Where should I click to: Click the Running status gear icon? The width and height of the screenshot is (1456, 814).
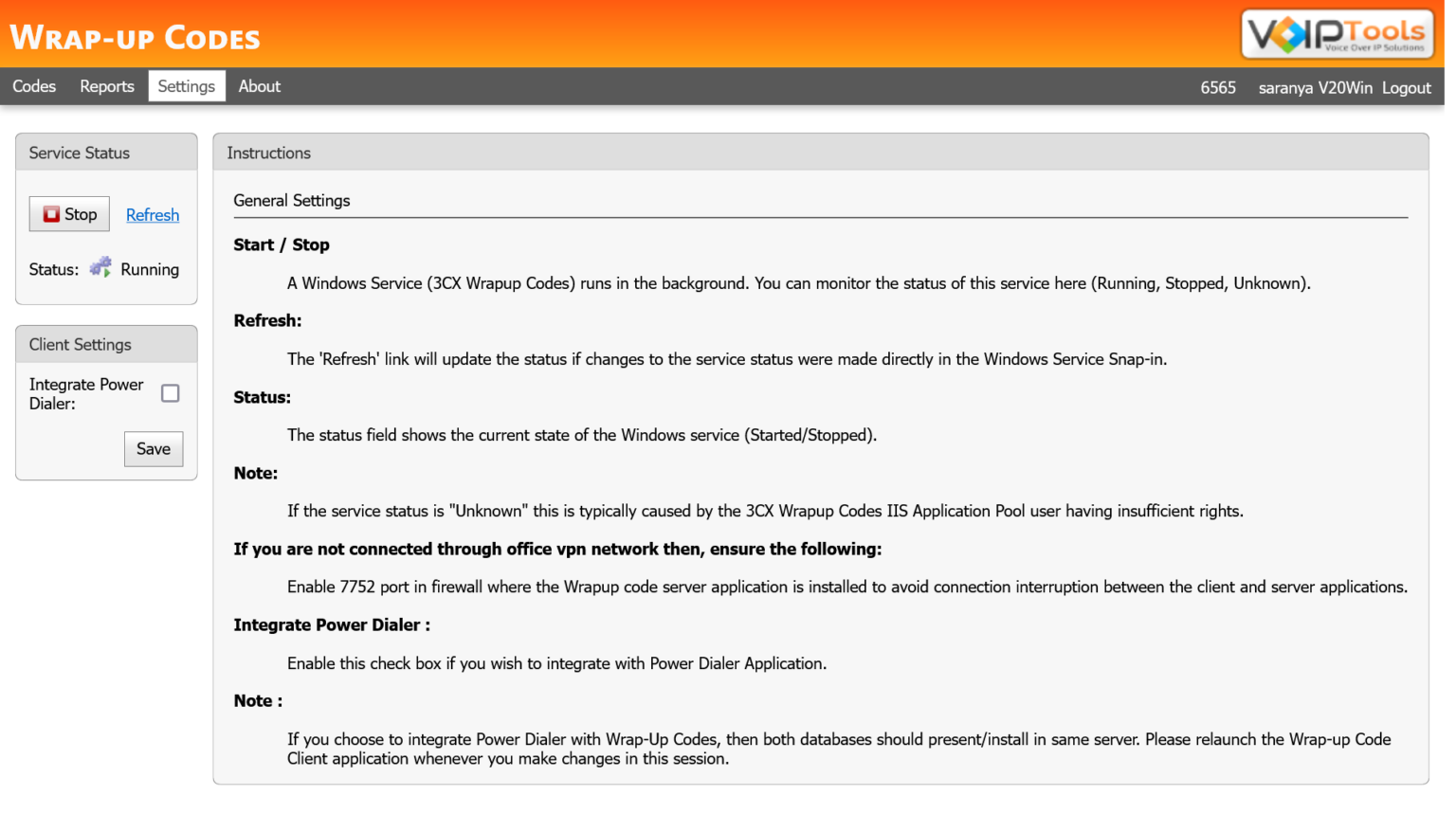coord(100,268)
